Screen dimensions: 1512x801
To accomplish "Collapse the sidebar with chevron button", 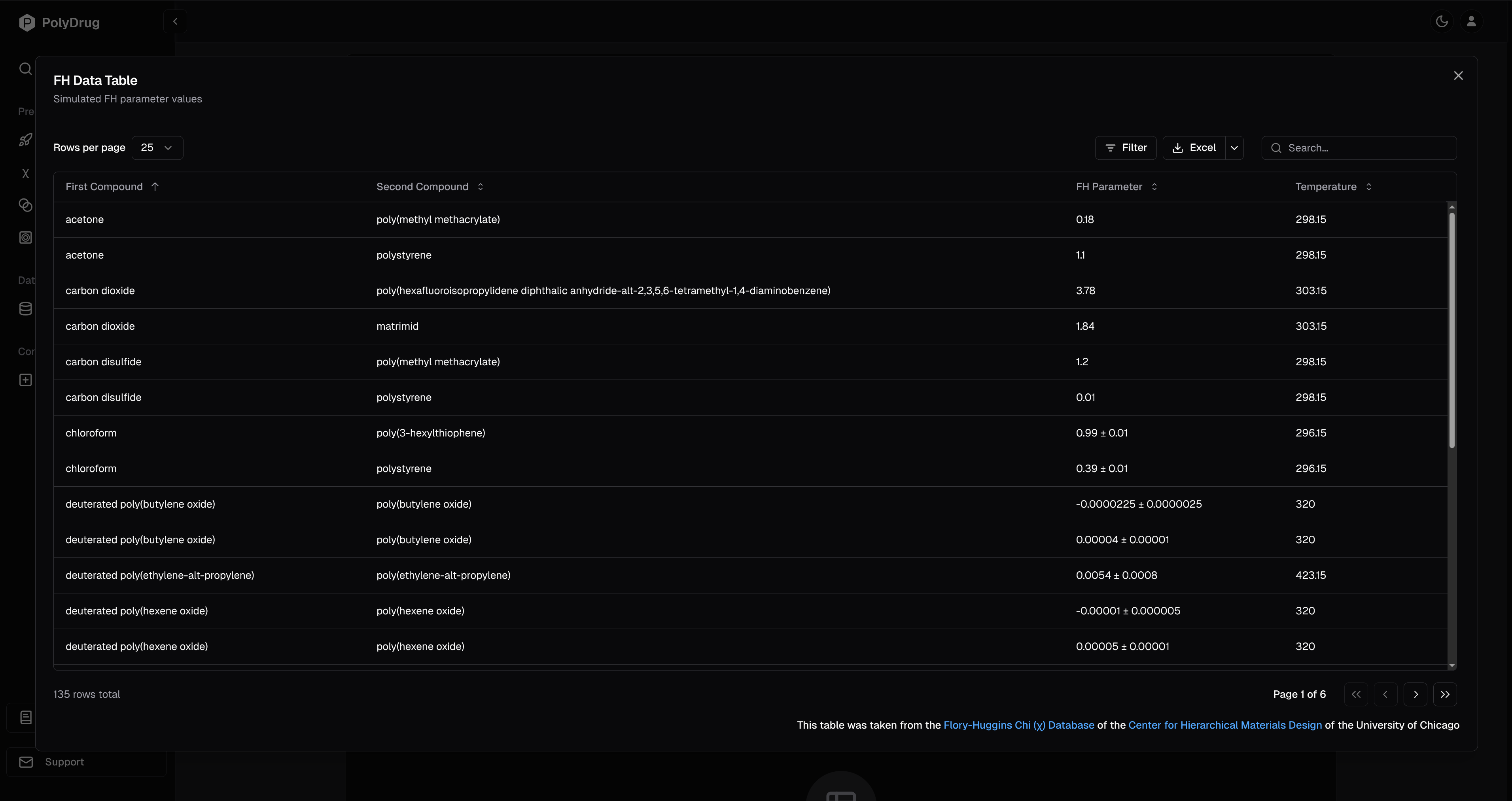I will 175,22.
